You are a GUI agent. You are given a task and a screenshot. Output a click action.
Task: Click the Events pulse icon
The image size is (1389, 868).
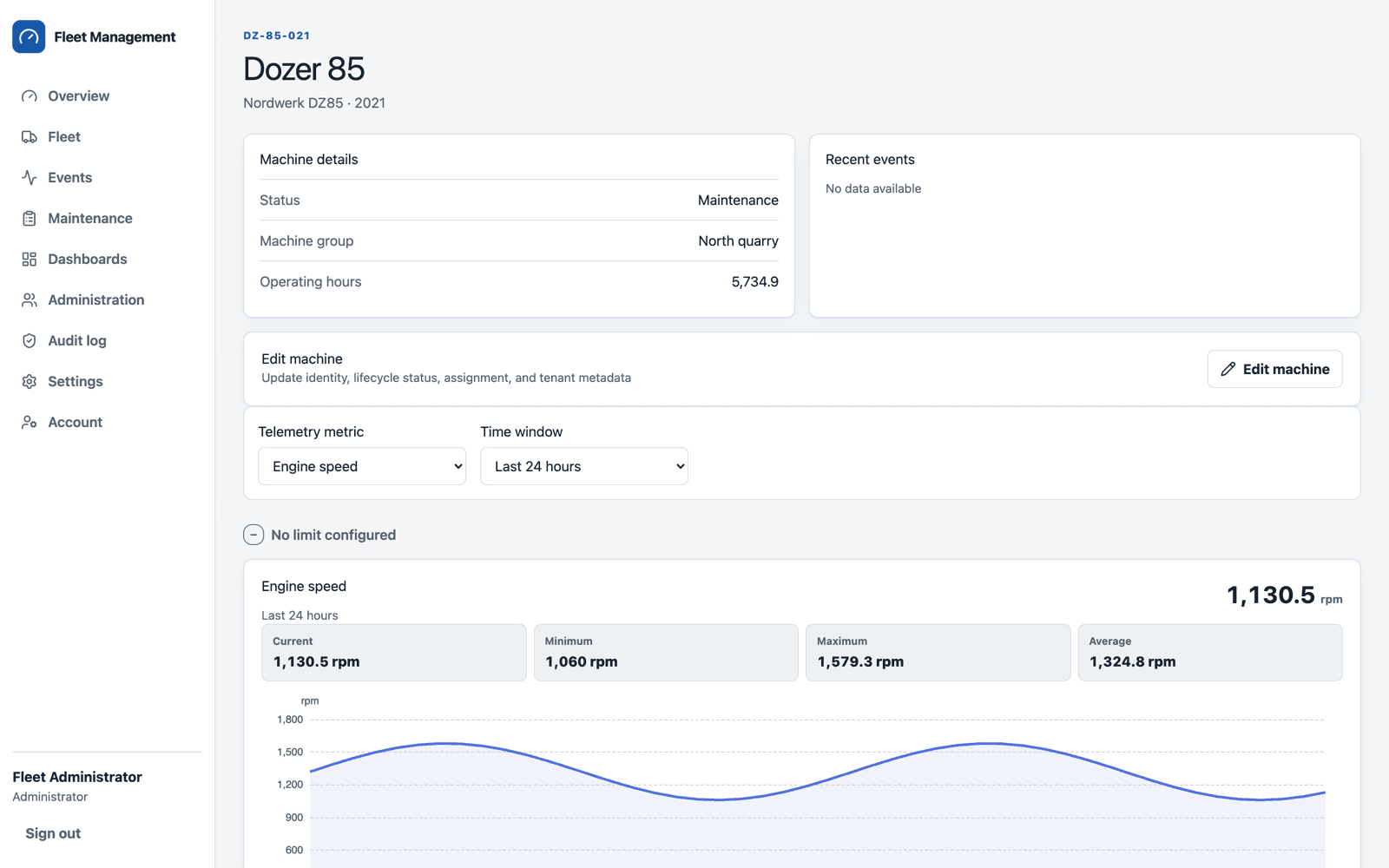(30, 178)
